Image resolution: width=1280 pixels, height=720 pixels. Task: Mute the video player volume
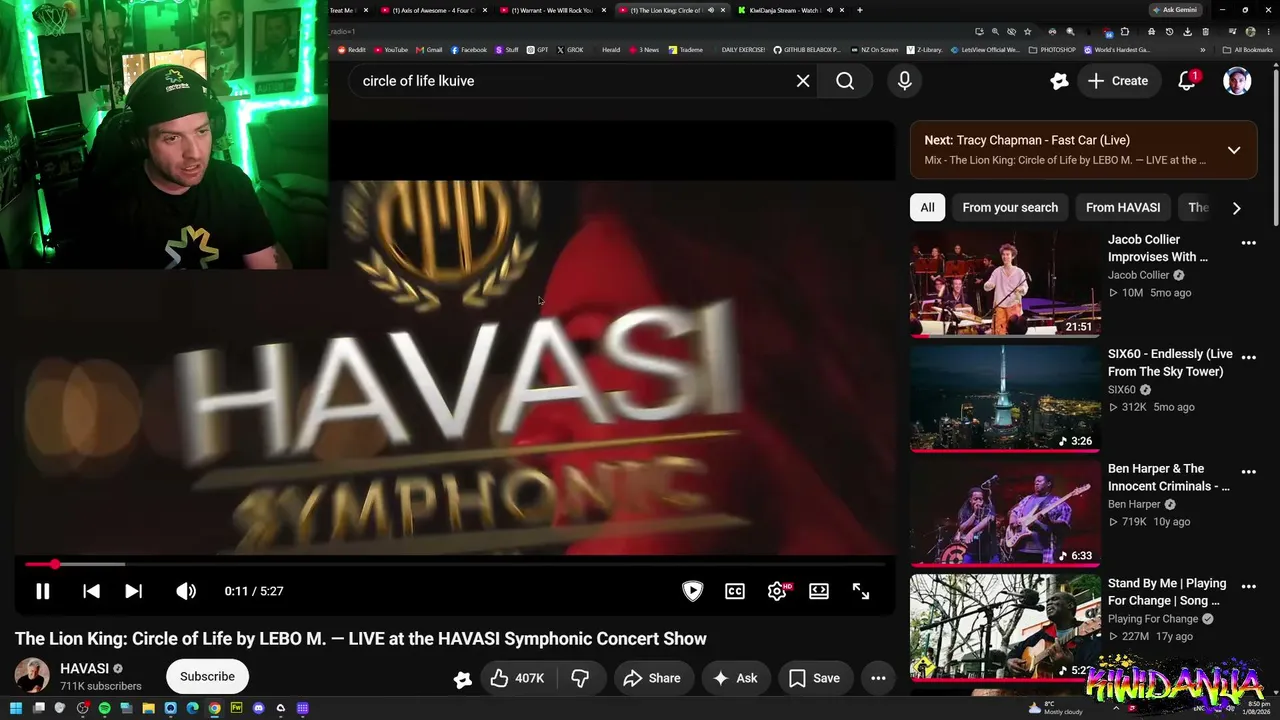click(186, 591)
